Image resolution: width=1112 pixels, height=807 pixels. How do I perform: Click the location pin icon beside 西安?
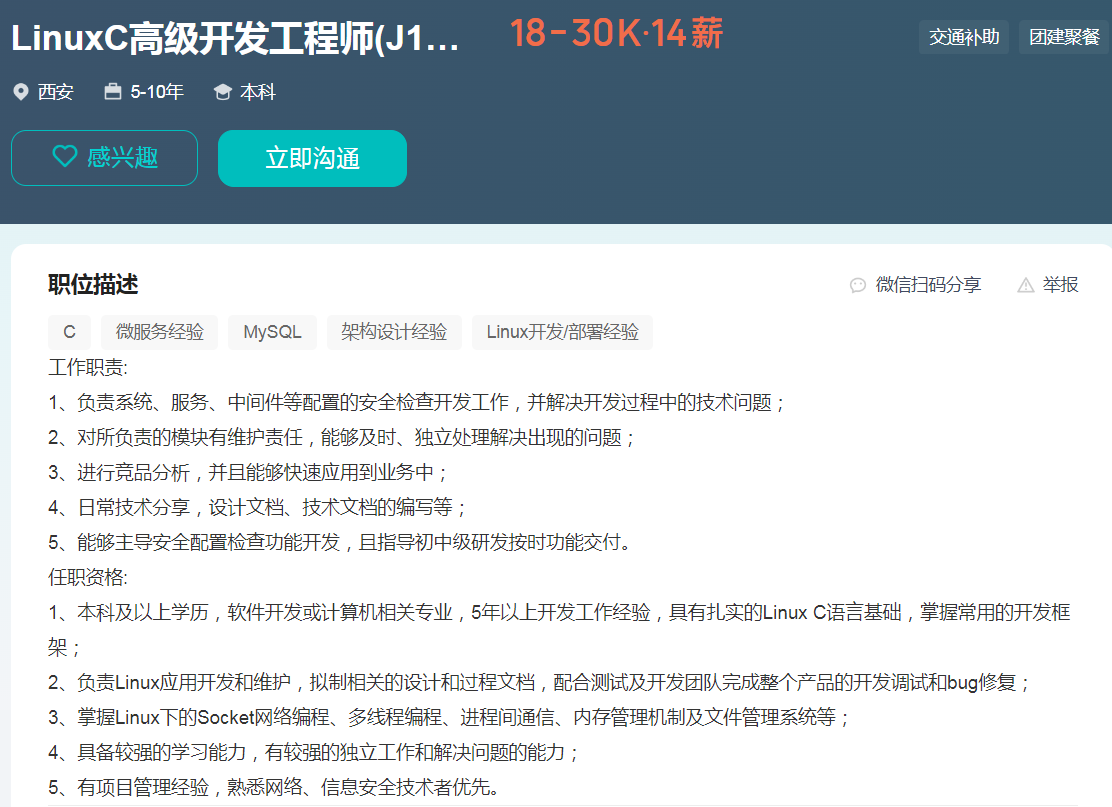pos(21,92)
